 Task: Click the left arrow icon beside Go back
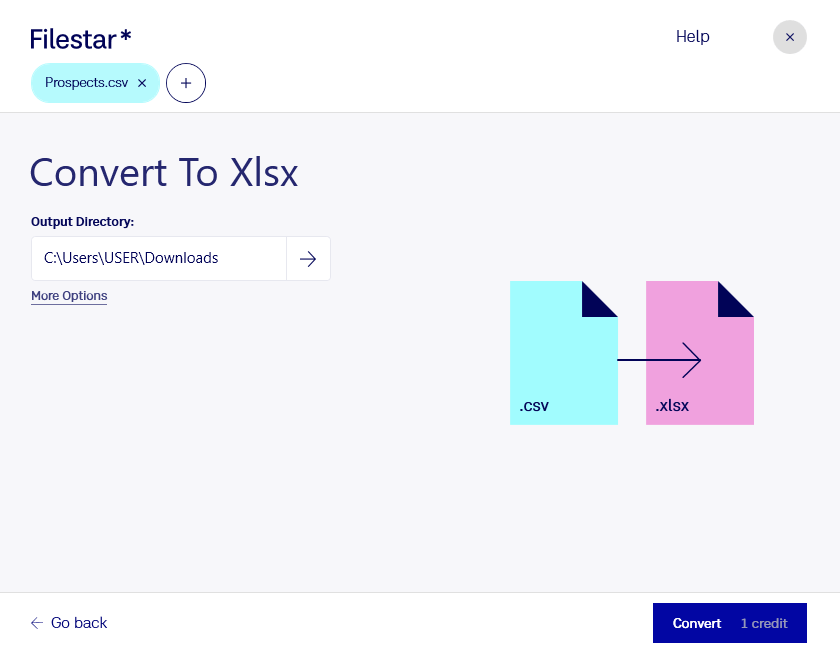(x=36, y=623)
